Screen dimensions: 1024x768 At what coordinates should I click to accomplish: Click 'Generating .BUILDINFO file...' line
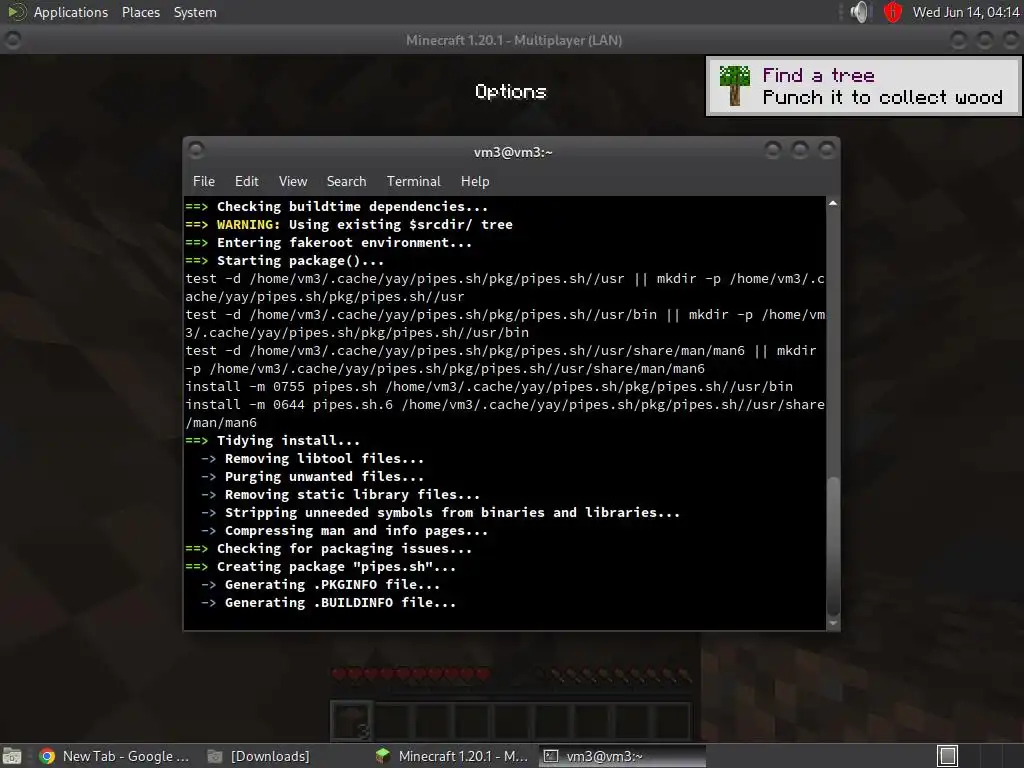click(340, 603)
